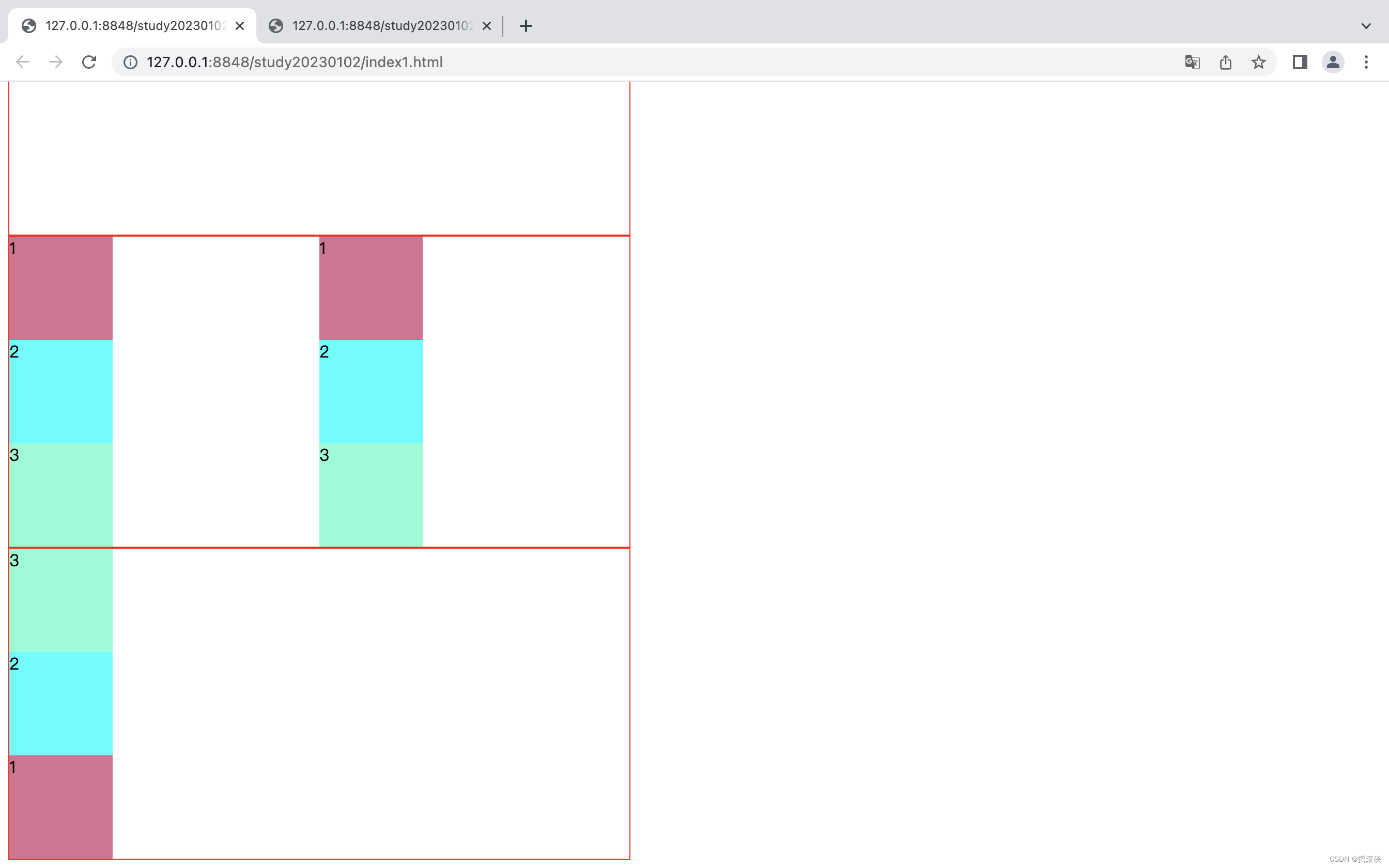
Task: Open the user profile avatar
Action: (1333, 62)
